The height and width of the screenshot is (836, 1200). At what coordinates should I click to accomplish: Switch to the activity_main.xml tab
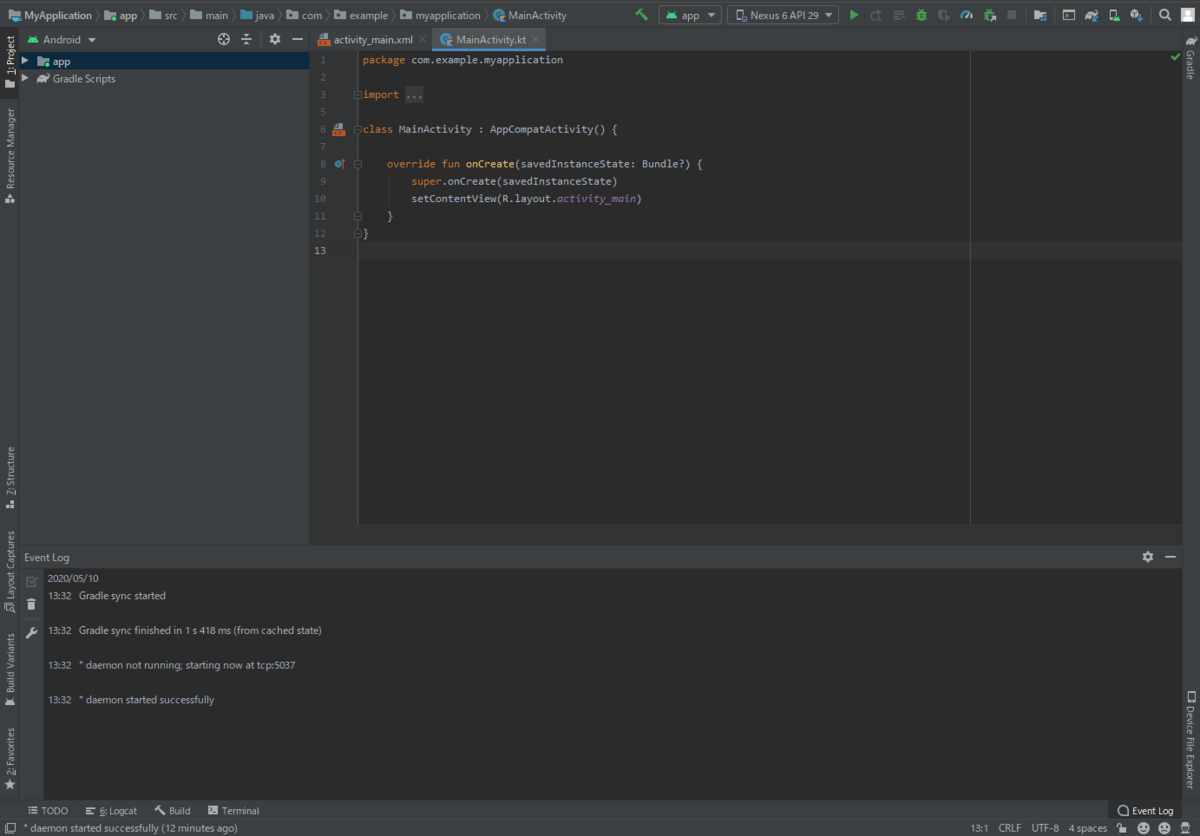click(372, 40)
